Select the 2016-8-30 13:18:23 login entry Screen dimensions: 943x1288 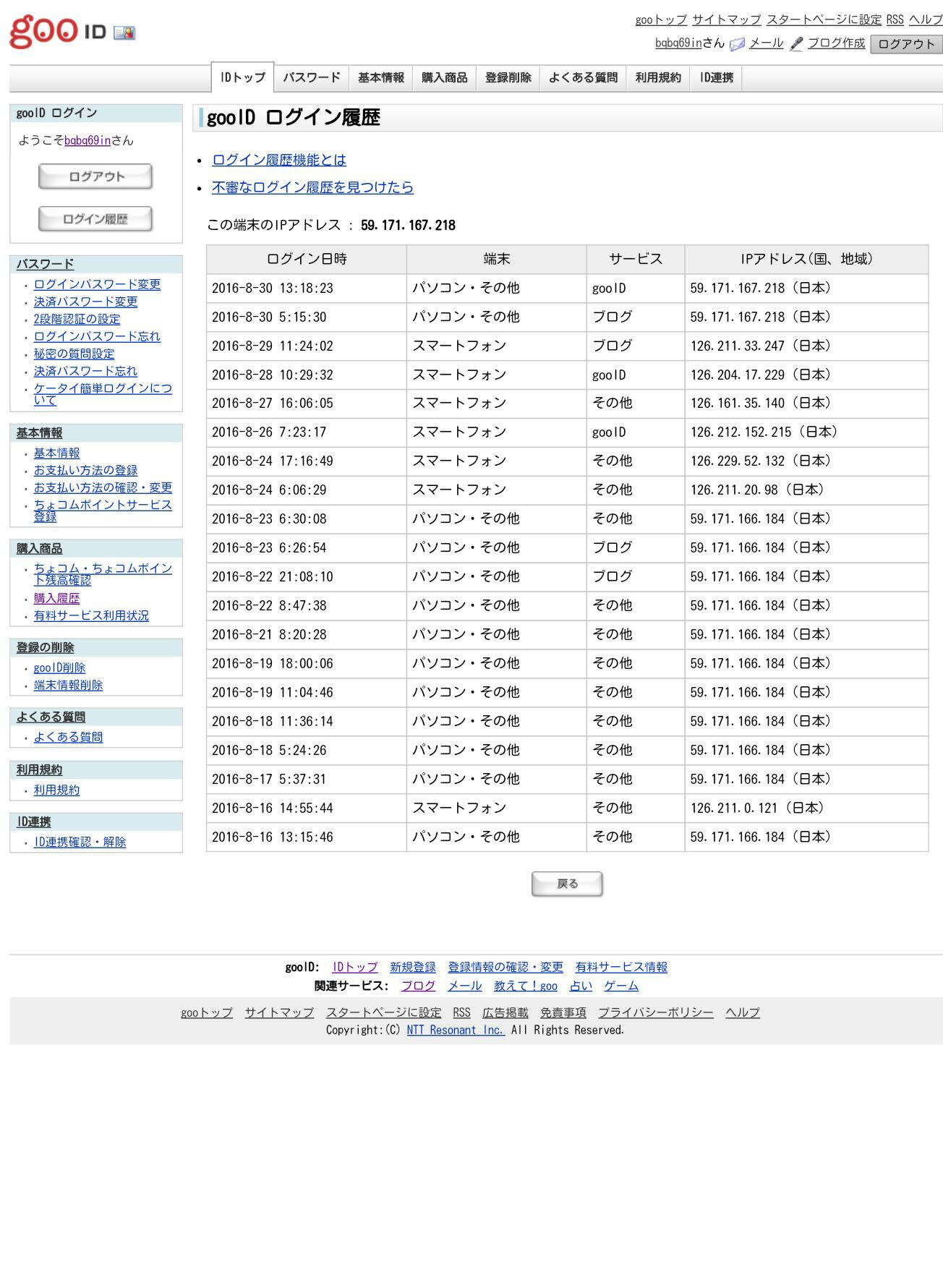pos(567,288)
